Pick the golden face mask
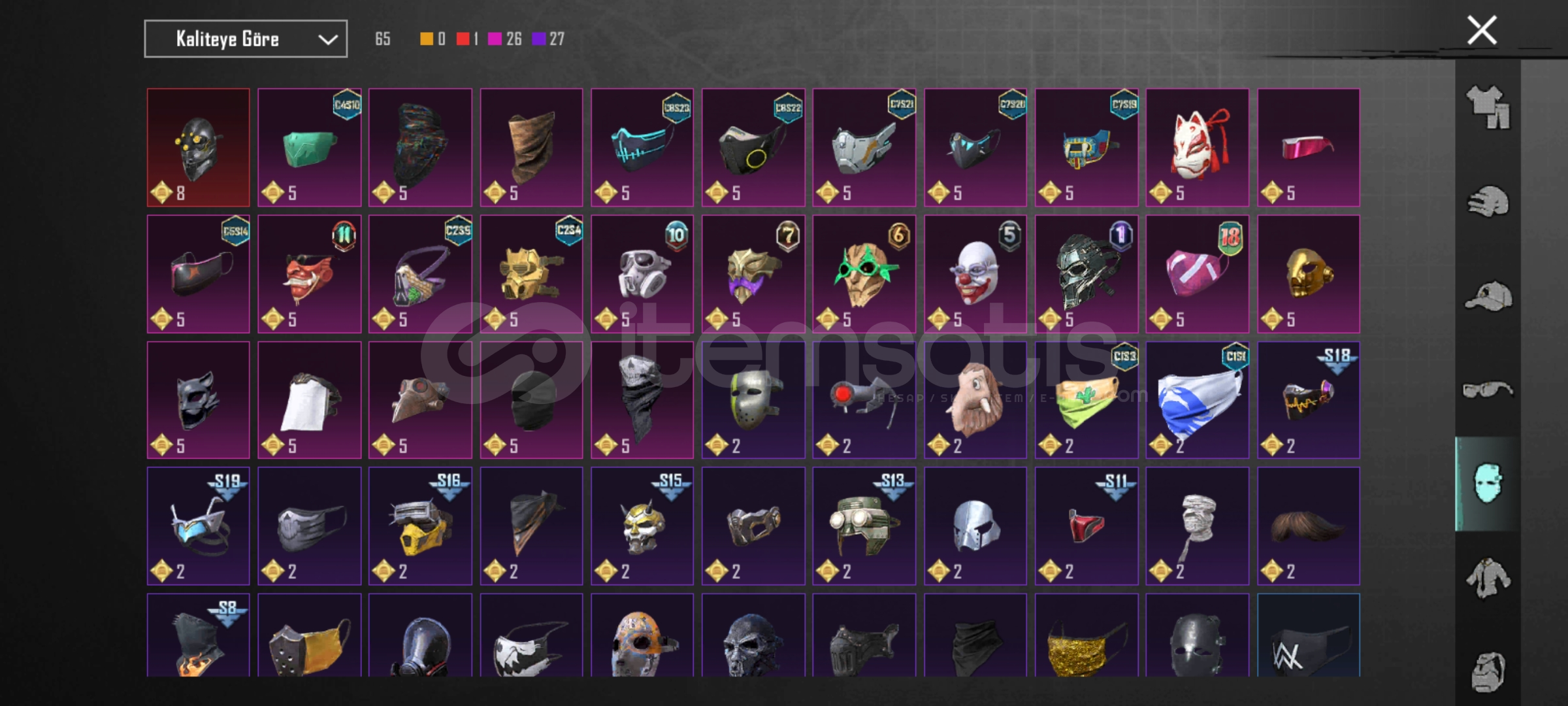This screenshot has height=706, width=1568. [1309, 274]
